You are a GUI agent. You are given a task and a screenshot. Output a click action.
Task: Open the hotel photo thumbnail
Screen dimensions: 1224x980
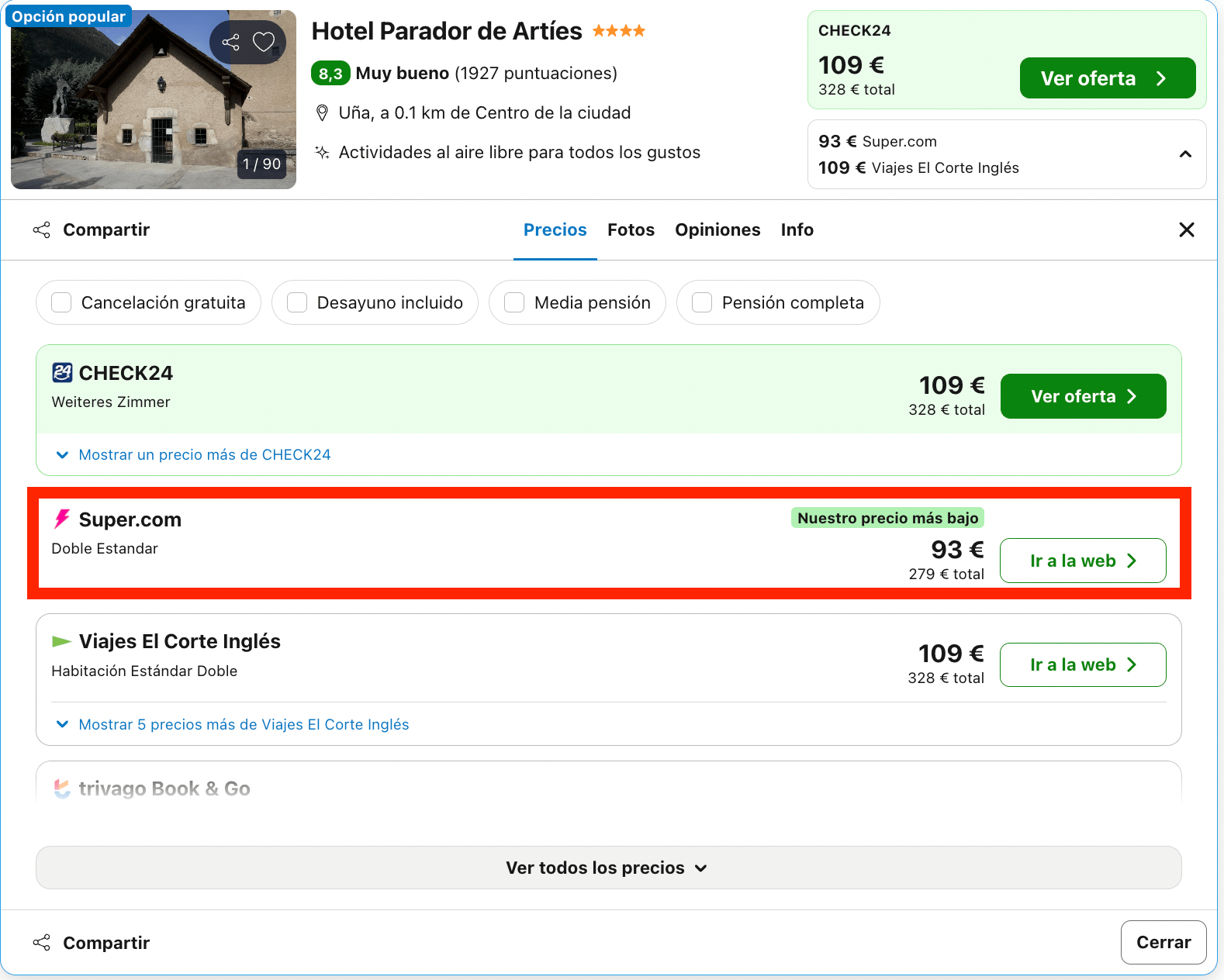[x=154, y=99]
